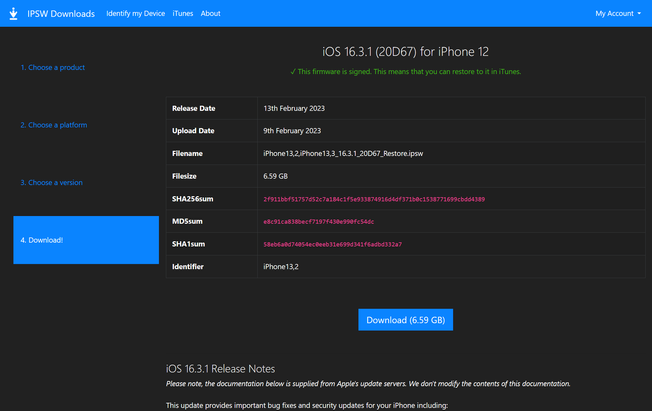This screenshot has height=411, width=652.
Task: Click the iOS 16.3.1 Release Notes heading
Action: tap(219, 369)
